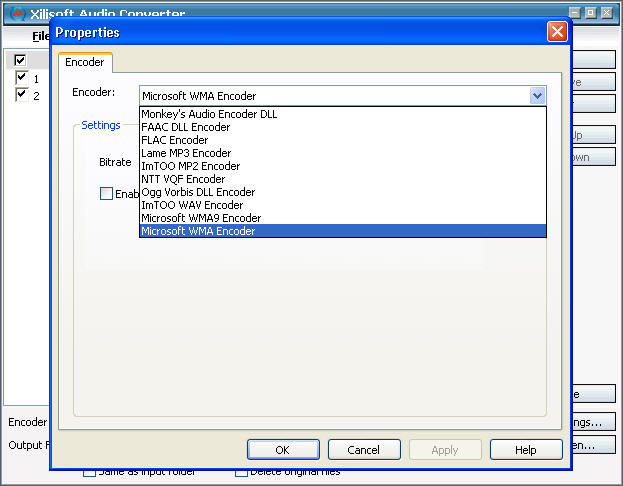Toggle Delete original files checkbox
Screen dimensions: 623x486
[x=241, y=473]
